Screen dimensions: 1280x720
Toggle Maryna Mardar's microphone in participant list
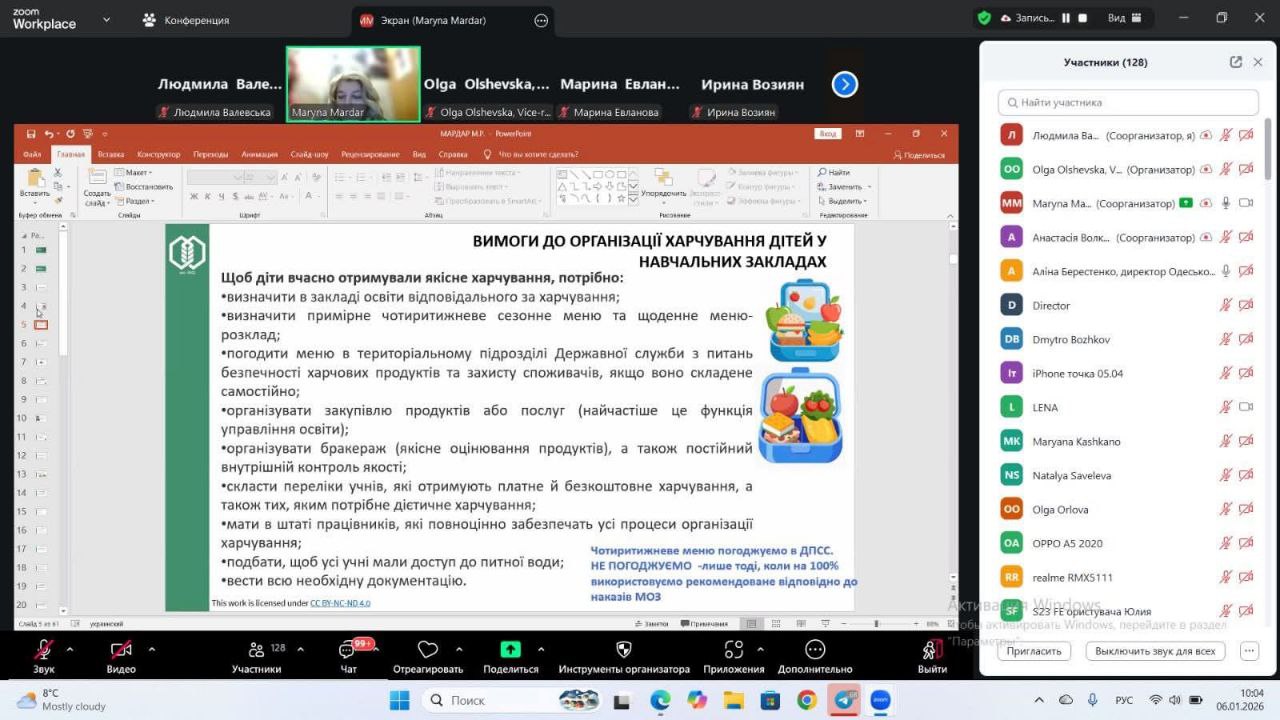(x=1226, y=203)
